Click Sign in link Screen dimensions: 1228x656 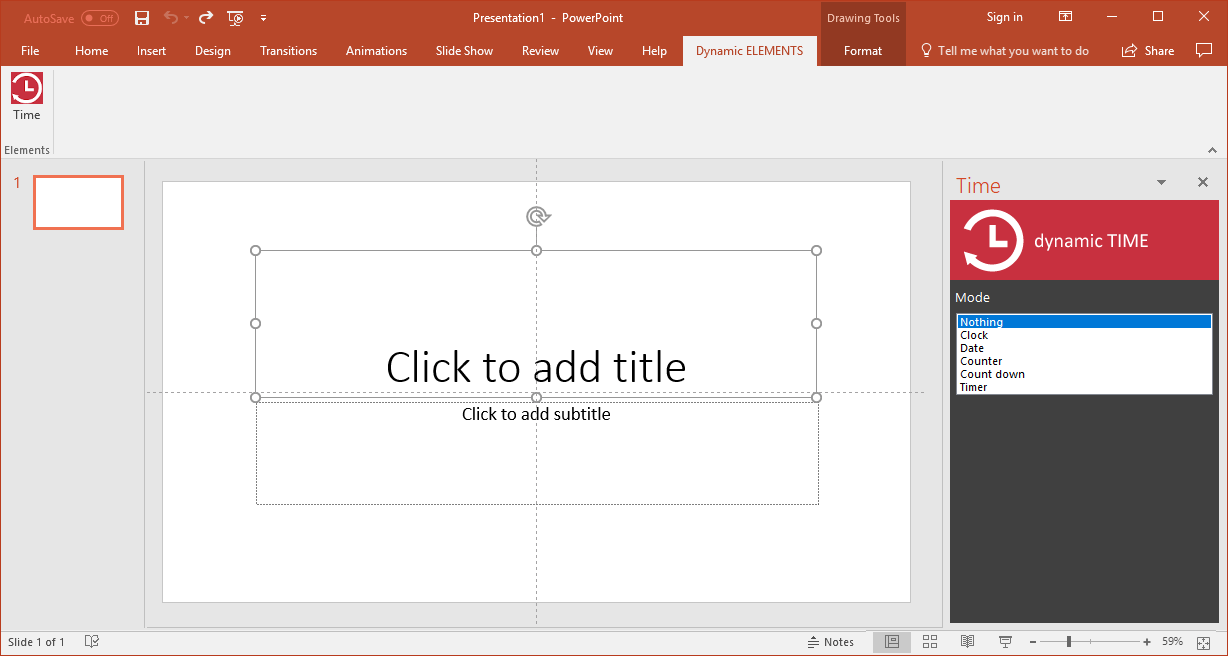1004,17
